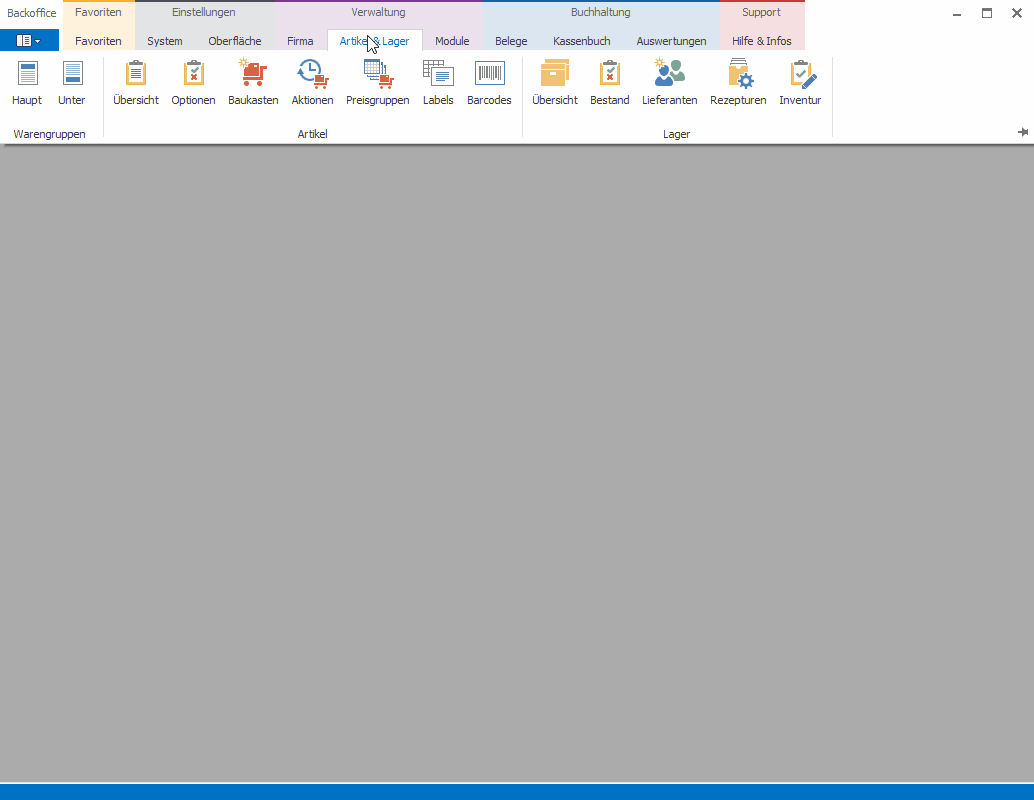Open Lieferanten
This screenshot has width=1034, height=800.
pos(670,83)
